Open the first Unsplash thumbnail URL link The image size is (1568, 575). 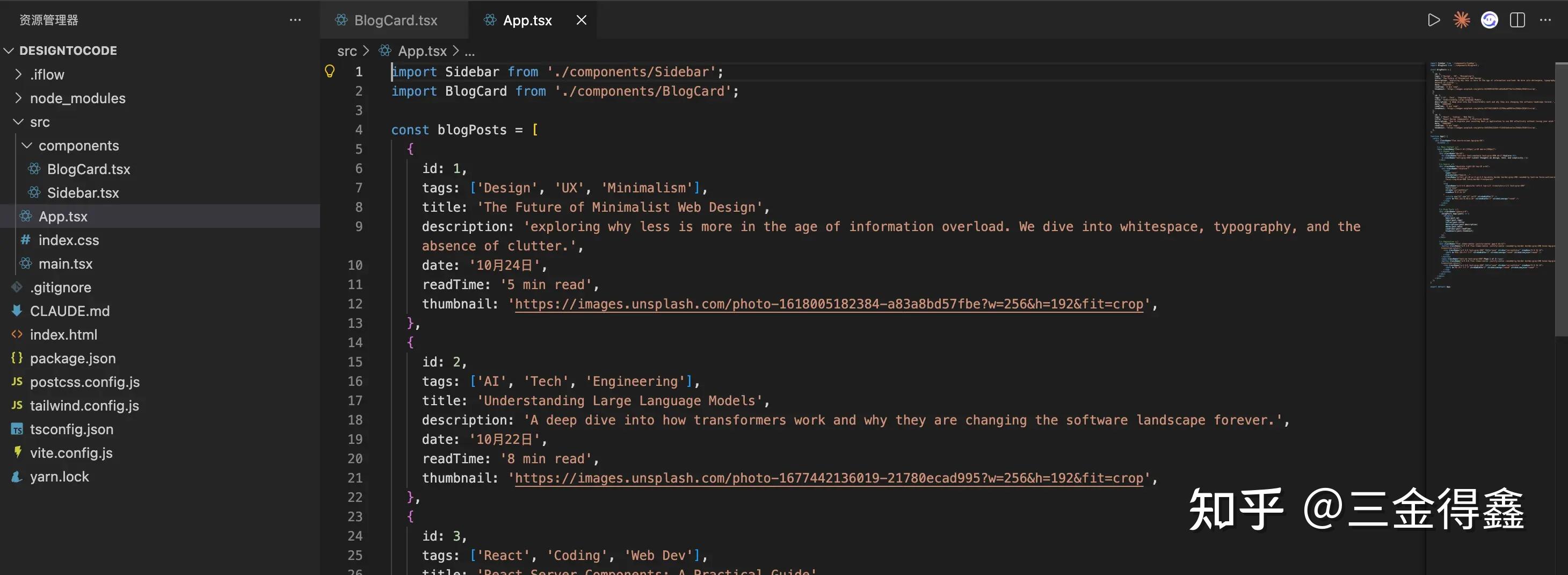829,304
